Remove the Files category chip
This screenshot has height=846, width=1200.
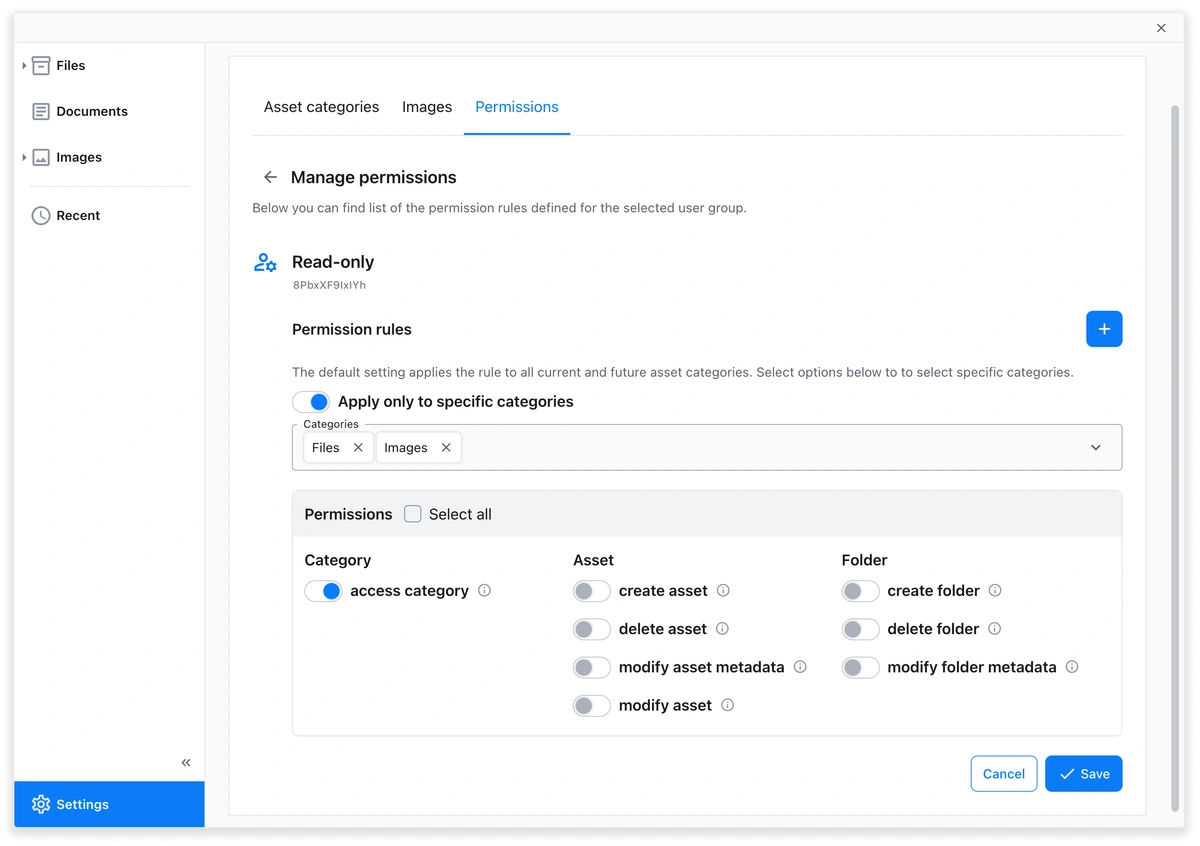coord(358,448)
